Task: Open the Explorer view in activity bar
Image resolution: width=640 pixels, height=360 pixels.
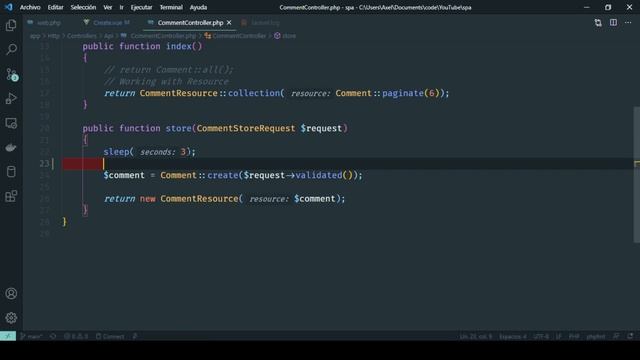Action: click(x=11, y=25)
